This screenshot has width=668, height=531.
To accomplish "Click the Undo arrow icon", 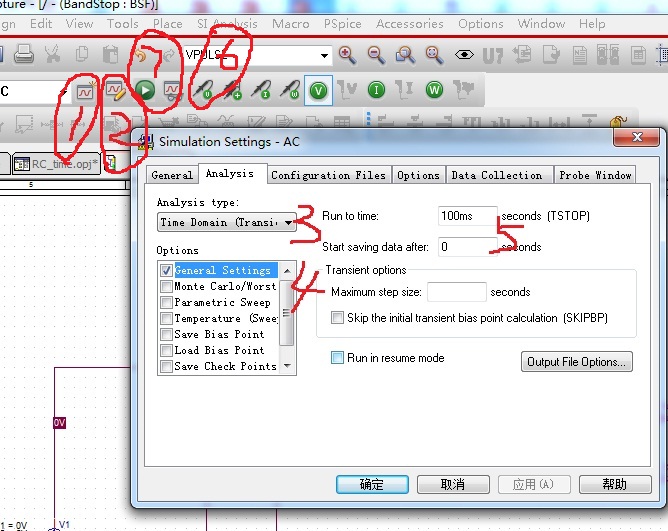I will tap(141, 55).
